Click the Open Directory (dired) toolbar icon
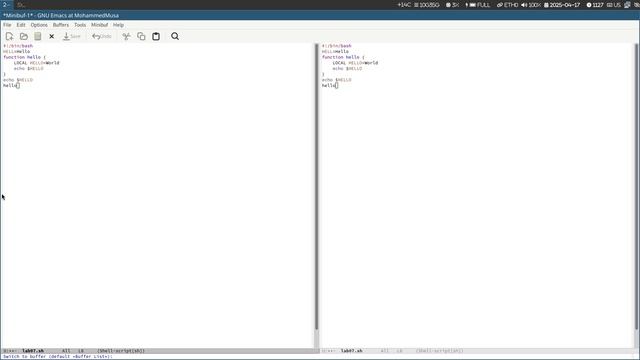This screenshot has height=360, width=640. [38, 36]
